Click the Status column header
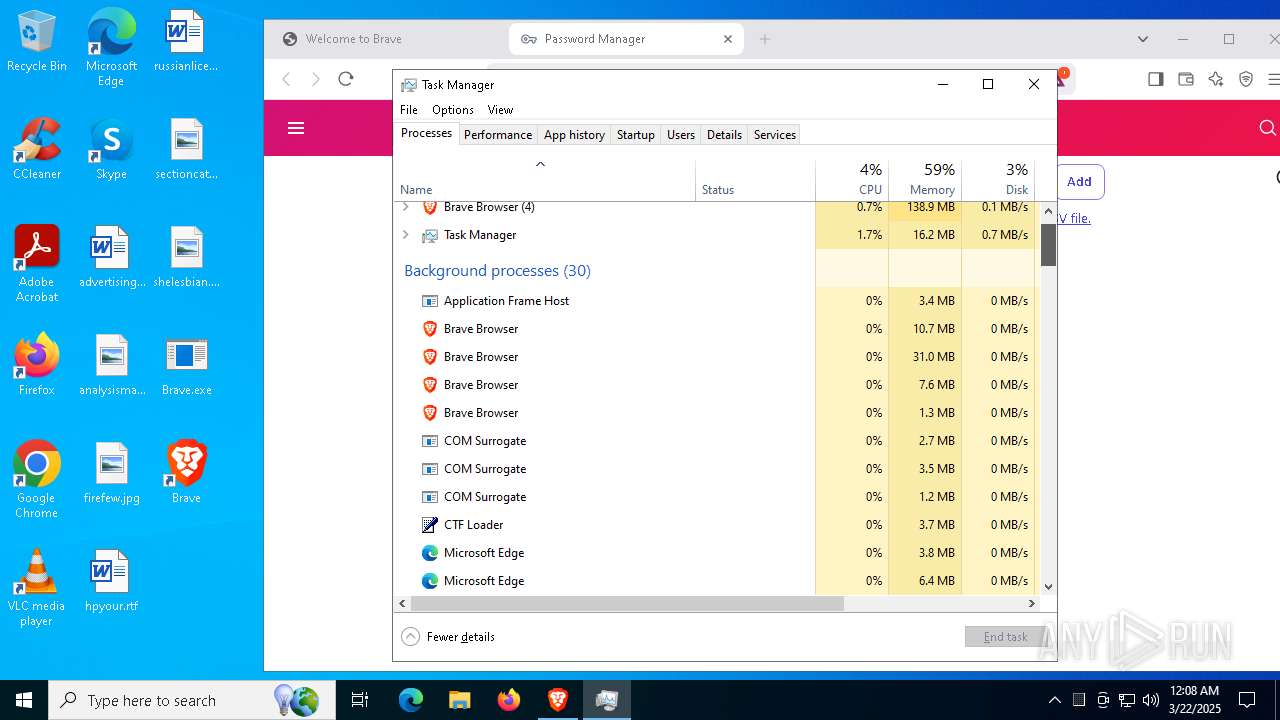Image resolution: width=1280 pixels, height=720 pixels. (756, 181)
